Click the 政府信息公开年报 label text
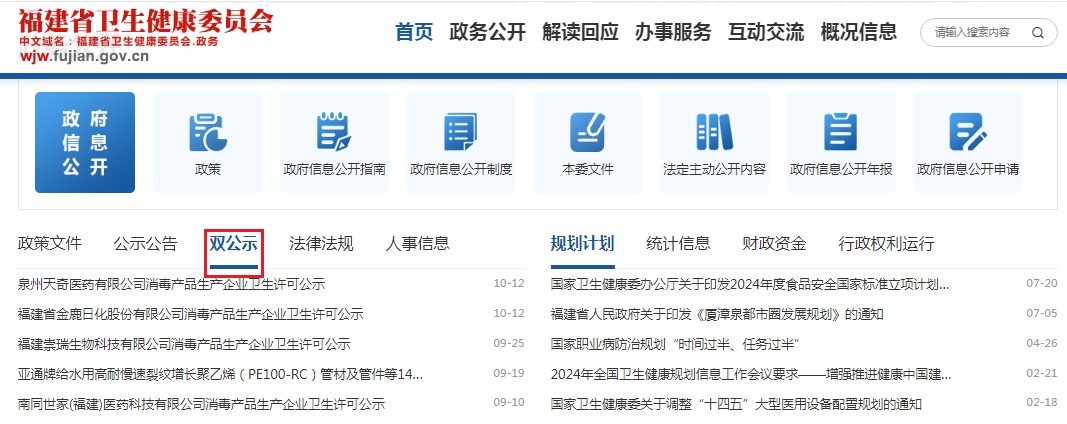 (841, 169)
